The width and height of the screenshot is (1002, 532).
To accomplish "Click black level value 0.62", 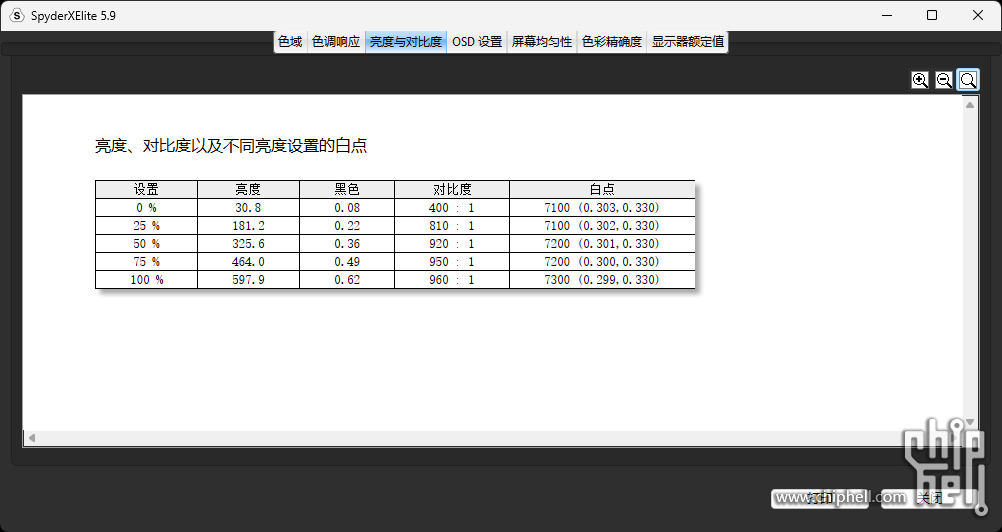I will tap(347, 279).
